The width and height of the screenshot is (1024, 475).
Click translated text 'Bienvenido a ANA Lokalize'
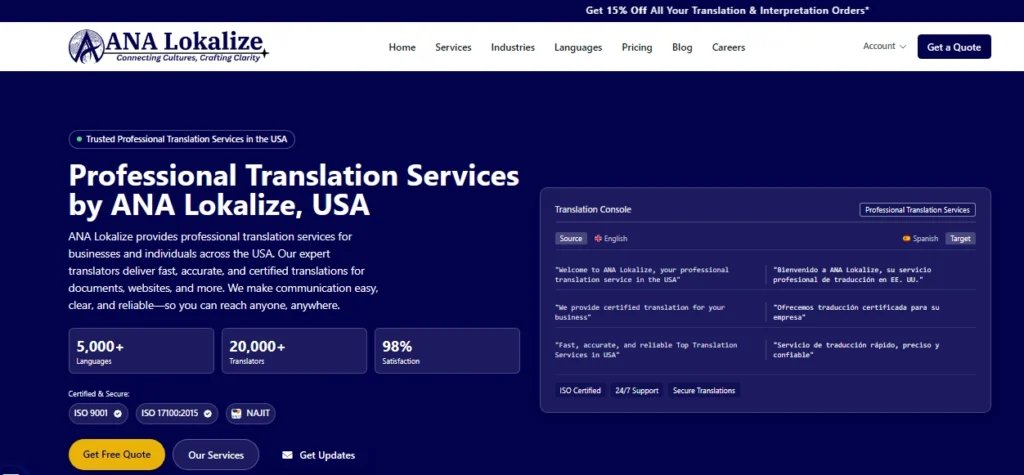[852, 274]
